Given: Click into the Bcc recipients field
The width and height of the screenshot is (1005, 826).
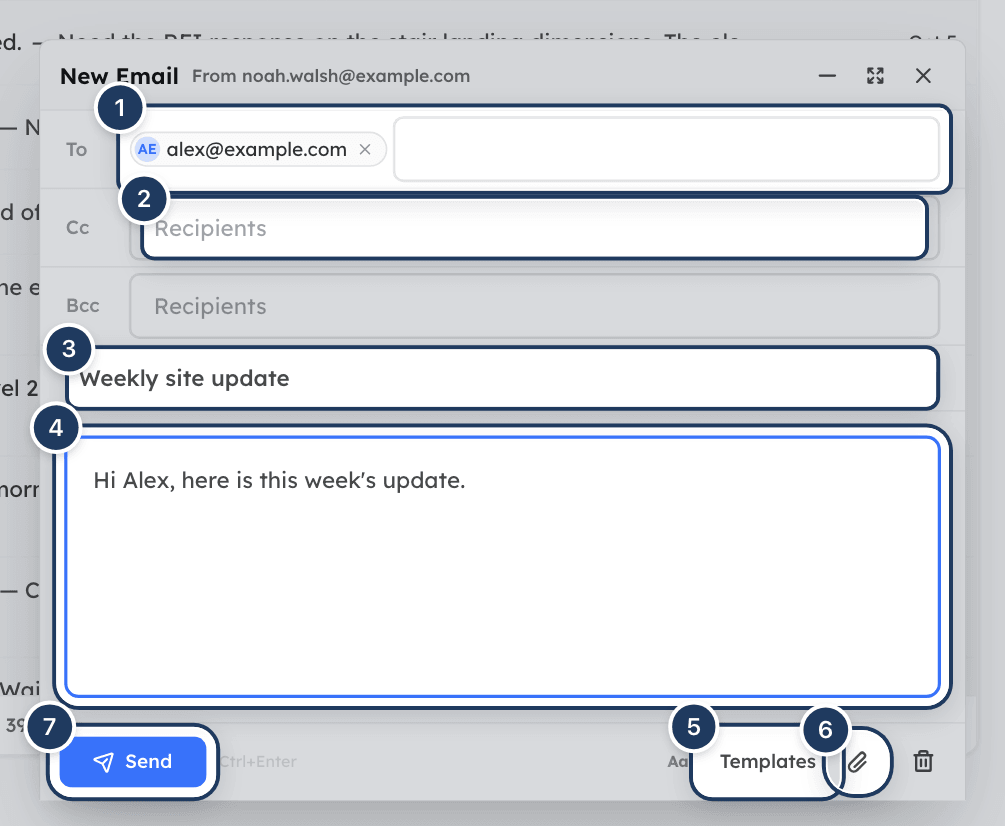Looking at the screenshot, I should click(x=535, y=306).
